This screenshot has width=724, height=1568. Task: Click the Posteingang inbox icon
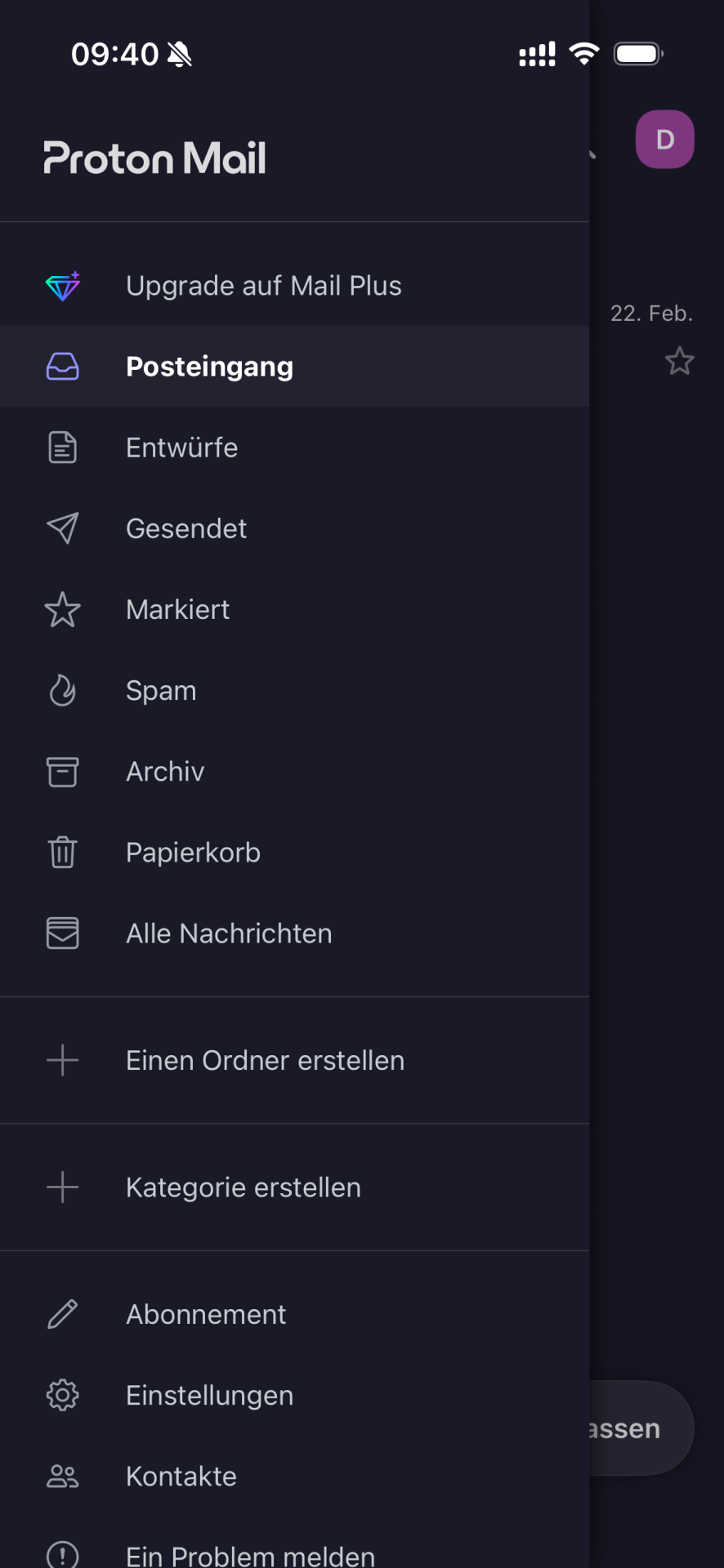[63, 367]
